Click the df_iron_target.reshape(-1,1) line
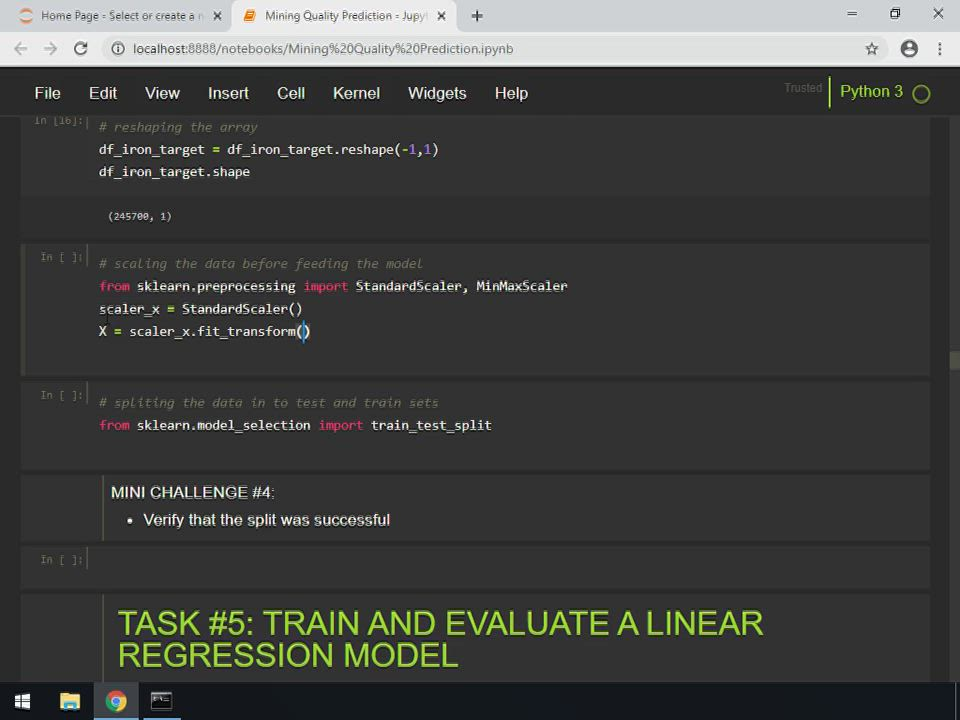The width and height of the screenshot is (960, 720). pyautogui.click(x=269, y=150)
